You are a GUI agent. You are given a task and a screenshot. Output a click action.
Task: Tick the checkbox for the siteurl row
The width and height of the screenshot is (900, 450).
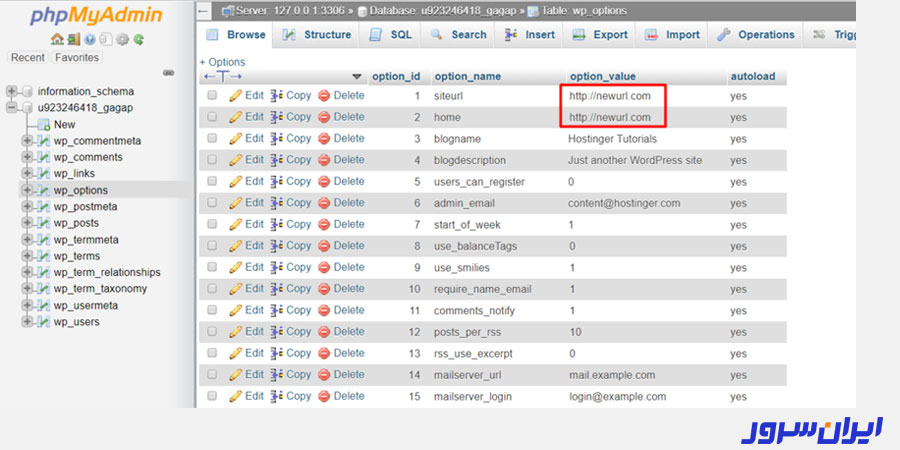212,95
